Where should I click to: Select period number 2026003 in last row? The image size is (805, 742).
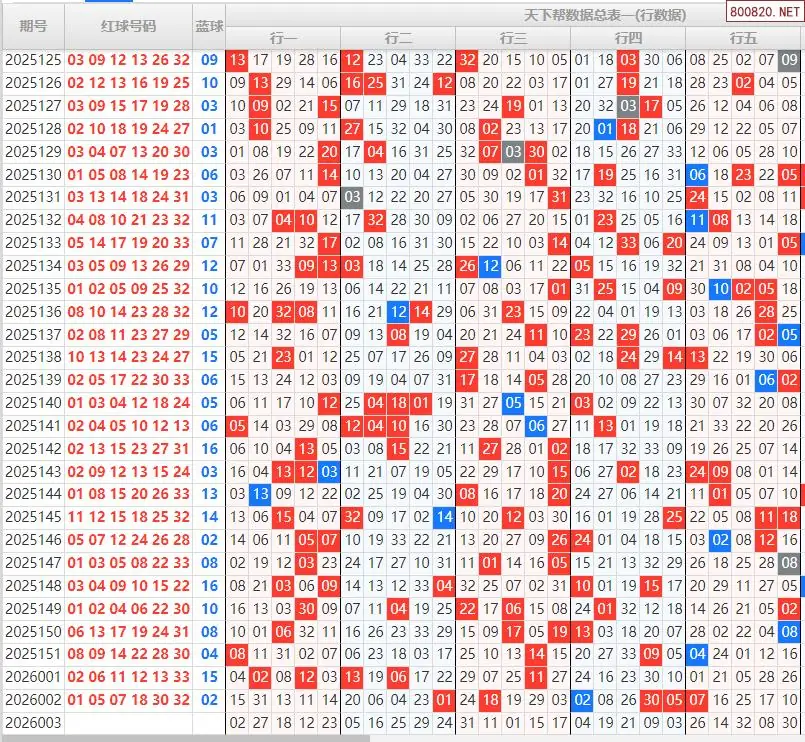coord(33,722)
